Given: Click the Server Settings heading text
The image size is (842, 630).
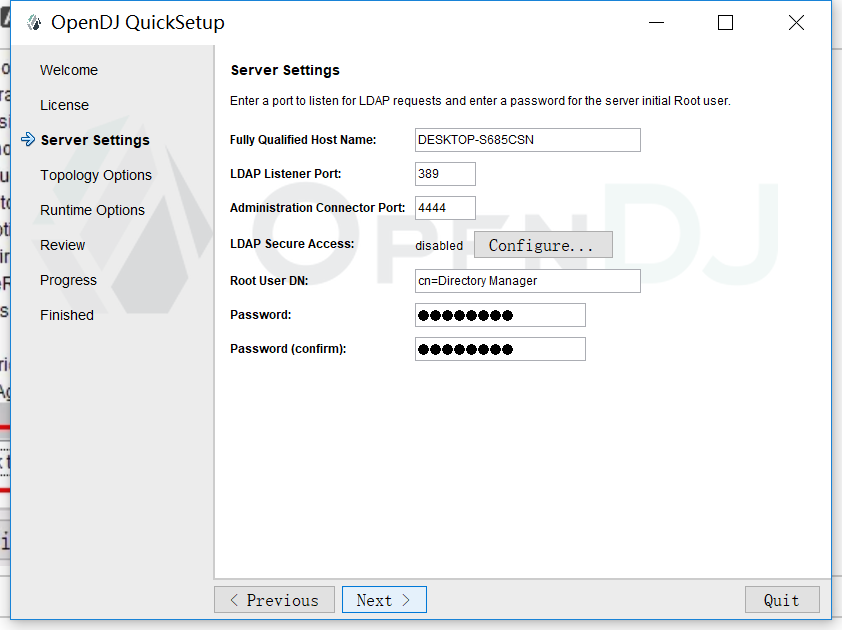Looking at the screenshot, I should (285, 70).
